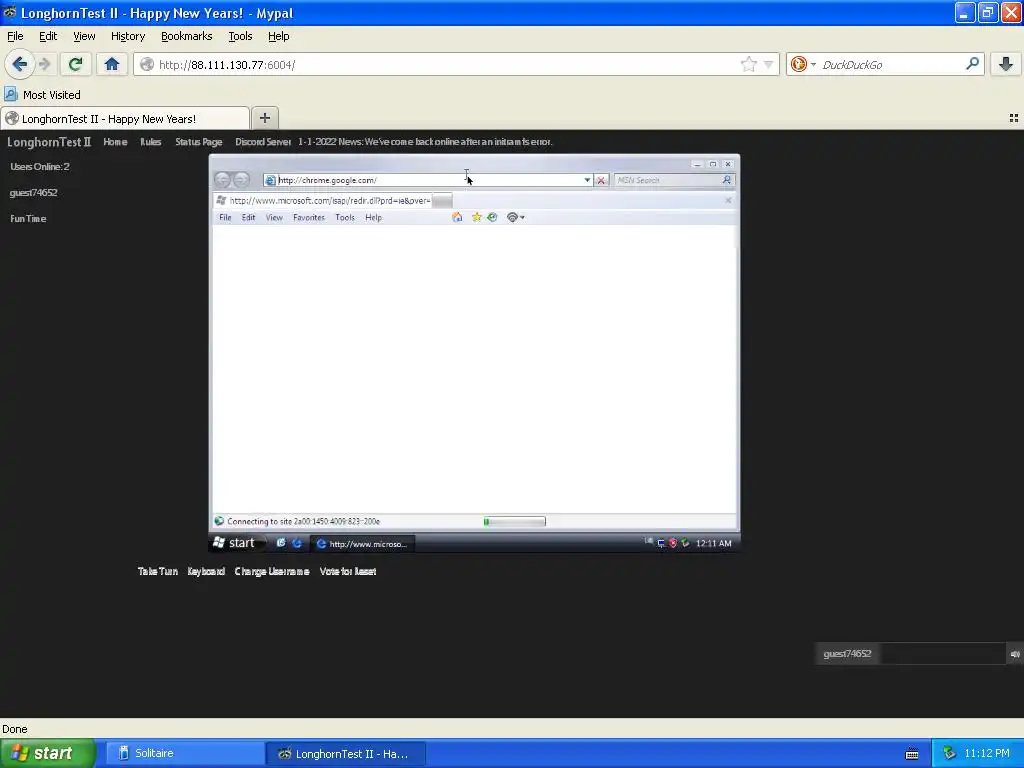Open Mypal home page button
The height and width of the screenshot is (768, 1024).
(112, 64)
